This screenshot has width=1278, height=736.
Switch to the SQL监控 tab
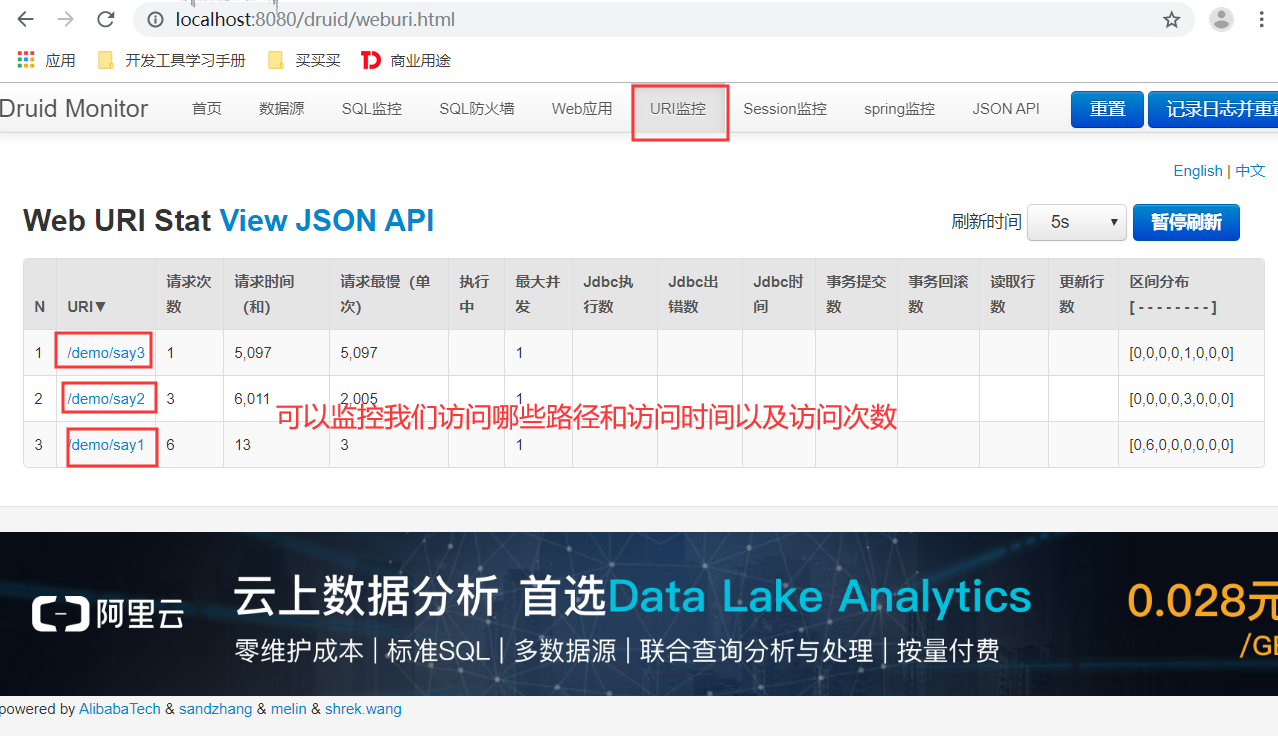coord(371,108)
